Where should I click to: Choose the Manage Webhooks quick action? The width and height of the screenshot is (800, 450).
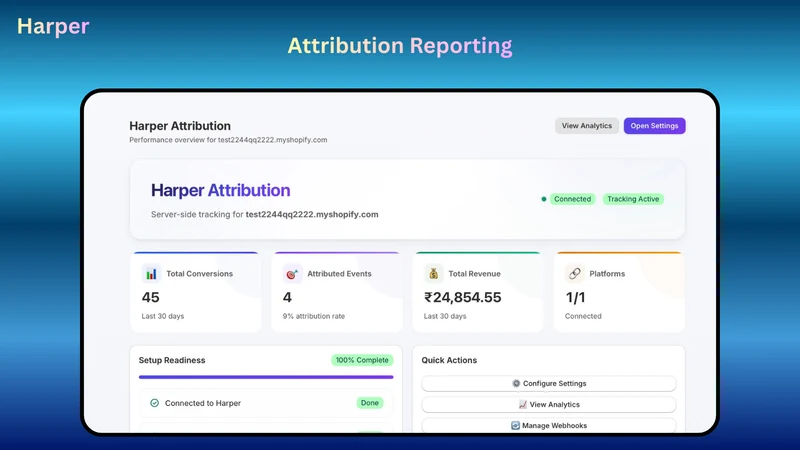tap(548, 425)
